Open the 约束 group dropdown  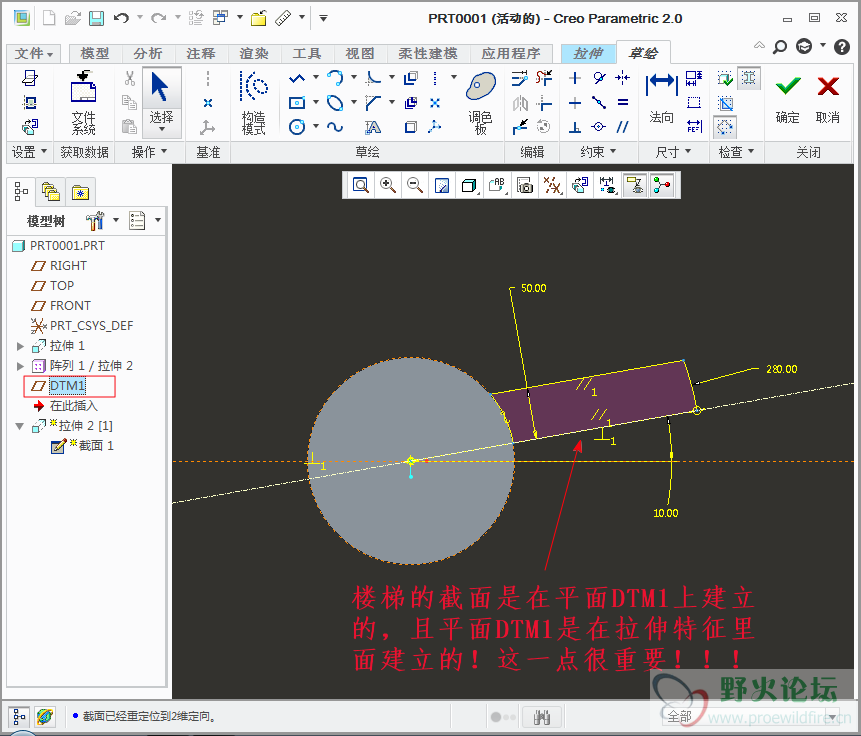tap(599, 152)
